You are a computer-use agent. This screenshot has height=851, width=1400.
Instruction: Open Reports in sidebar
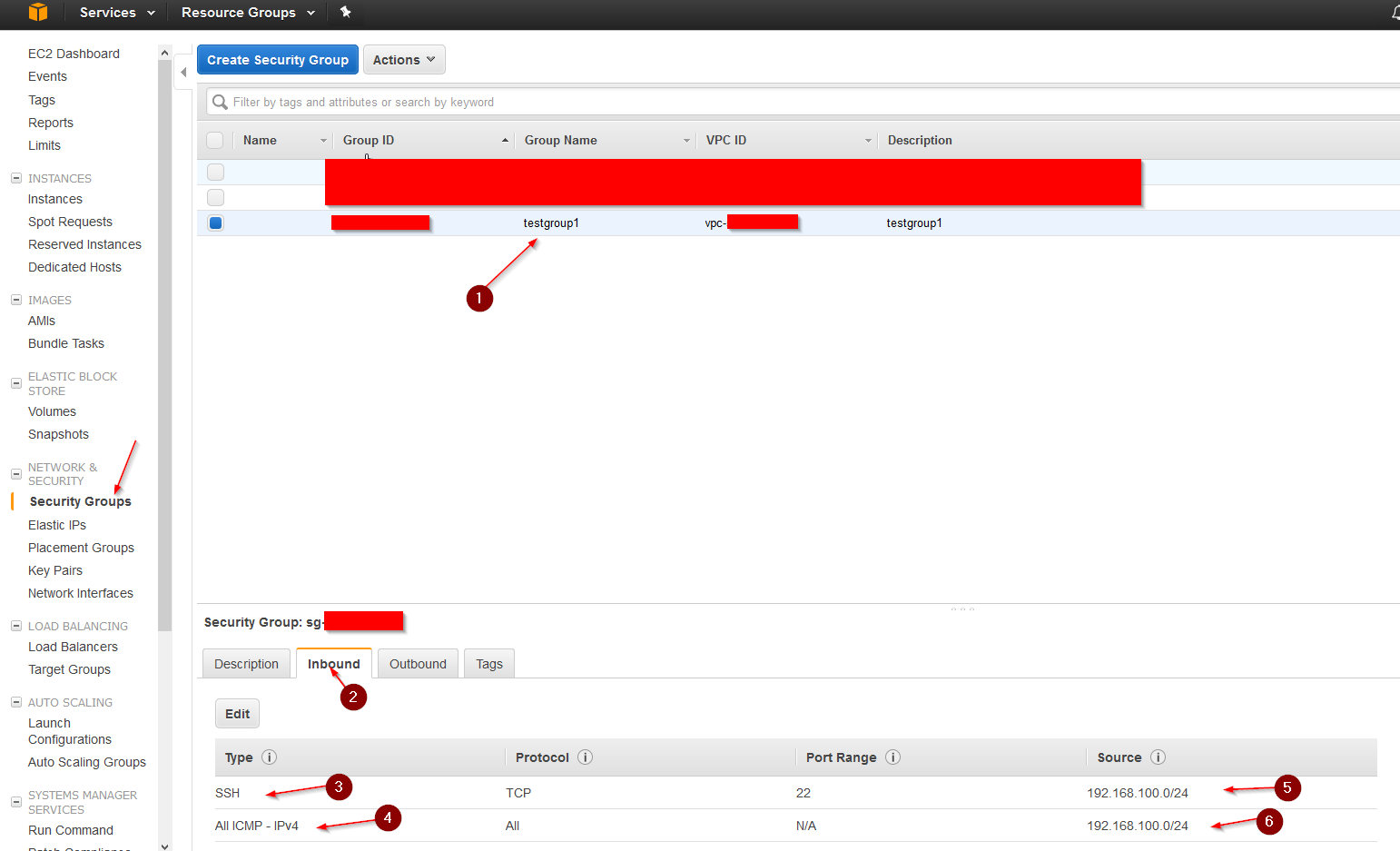coord(51,123)
